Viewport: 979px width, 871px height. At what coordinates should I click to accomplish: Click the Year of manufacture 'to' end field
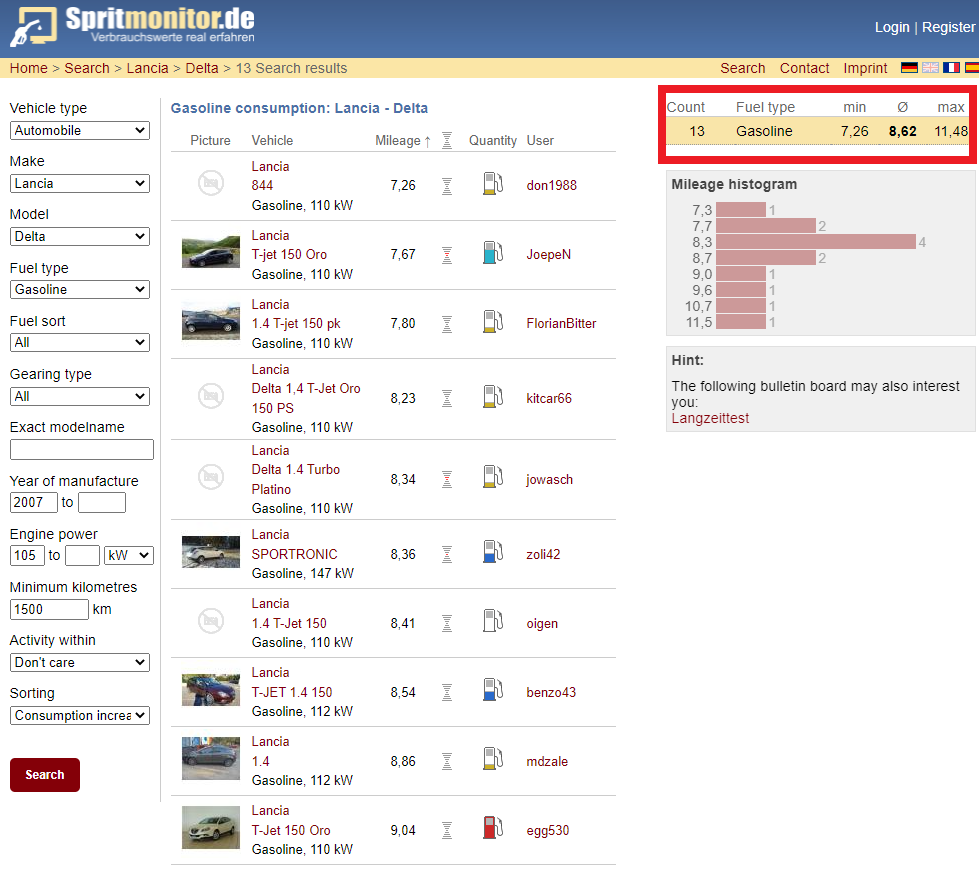(102, 503)
